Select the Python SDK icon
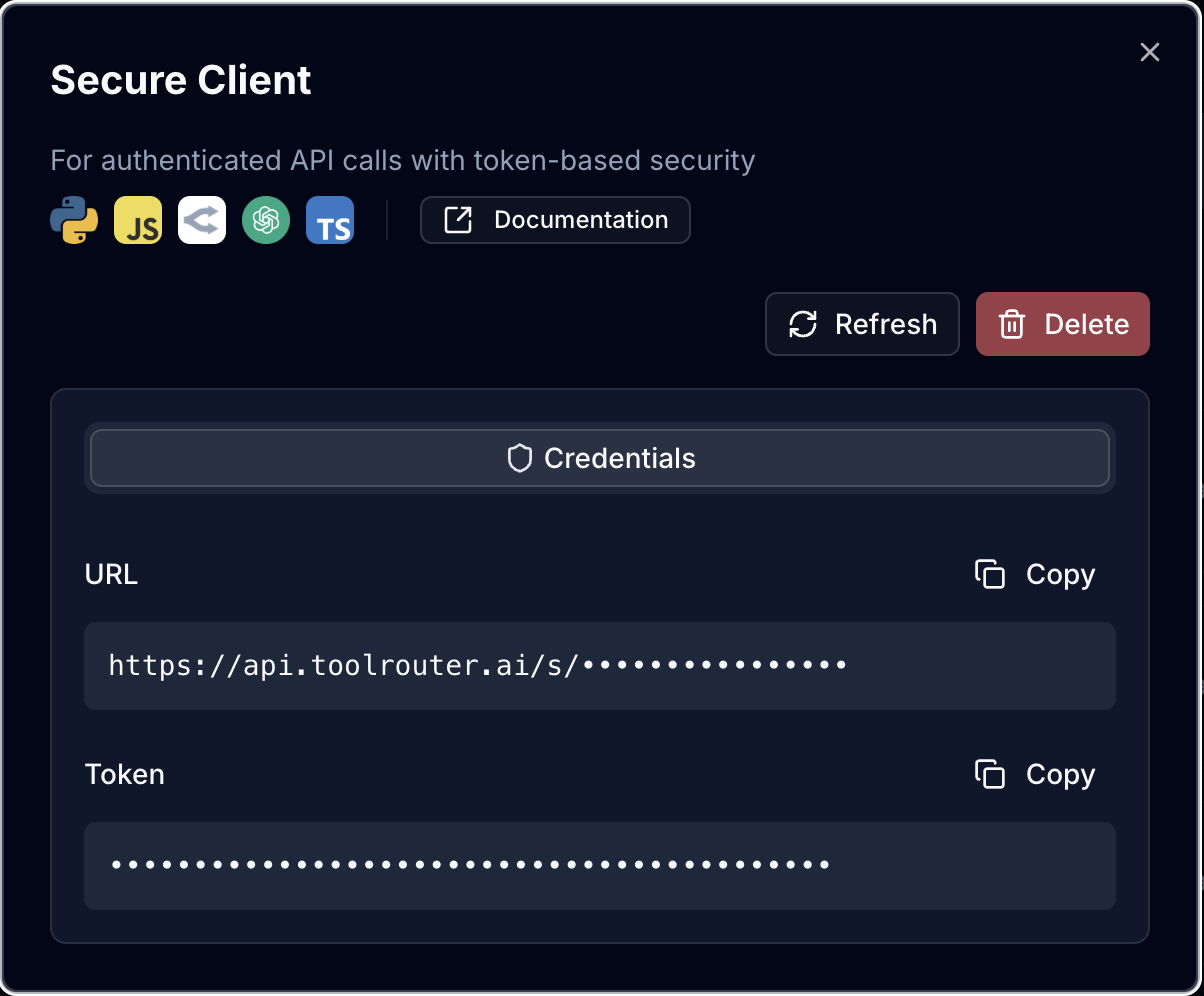Viewport: 1204px width, 996px height. coord(73,220)
